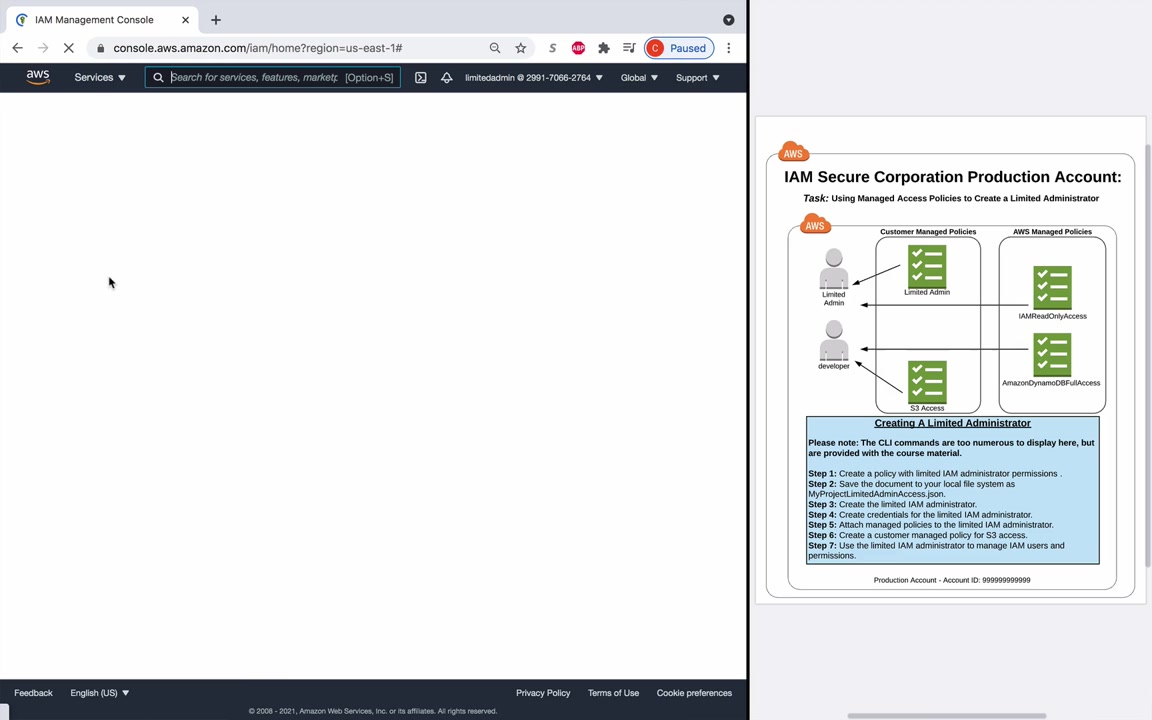Open Chrome's three-dot menu

(x=728, y=48)
